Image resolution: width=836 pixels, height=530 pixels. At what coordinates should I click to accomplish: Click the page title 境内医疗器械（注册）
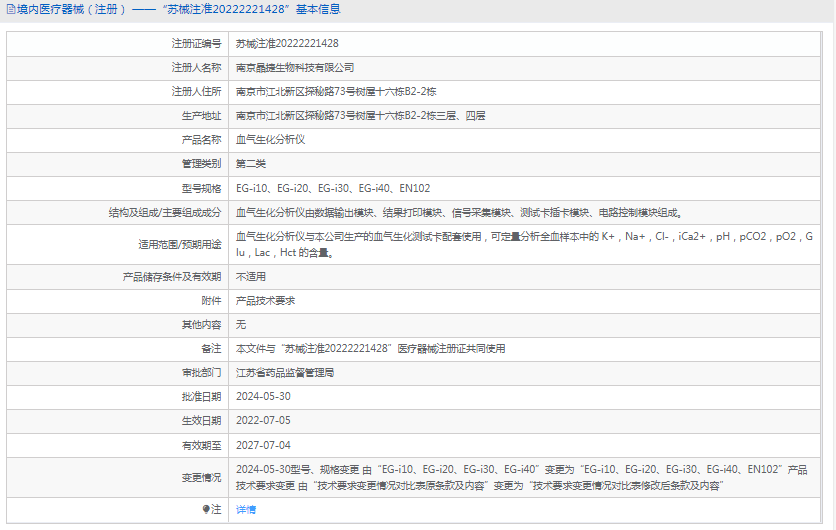72,9
